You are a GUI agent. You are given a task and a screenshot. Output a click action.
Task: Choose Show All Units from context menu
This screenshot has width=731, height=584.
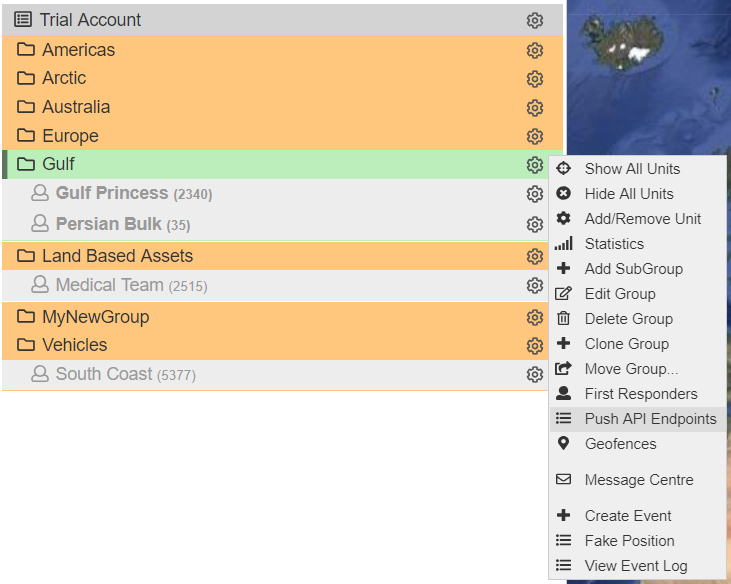pos(638,168)
